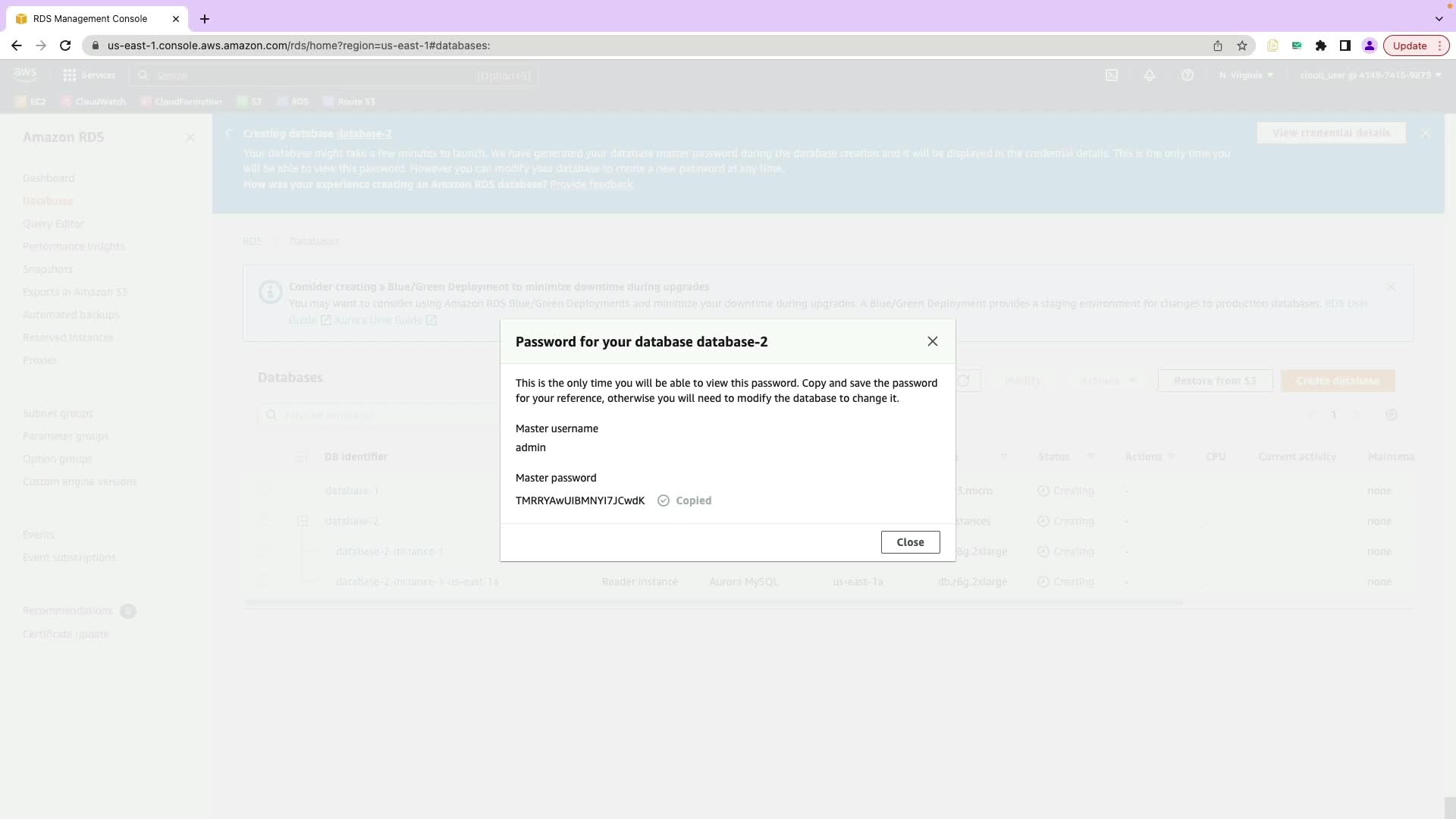Screen dimensions: 1456x819
Task: Switch to the RDS Management Console tab
Action: 91,18
